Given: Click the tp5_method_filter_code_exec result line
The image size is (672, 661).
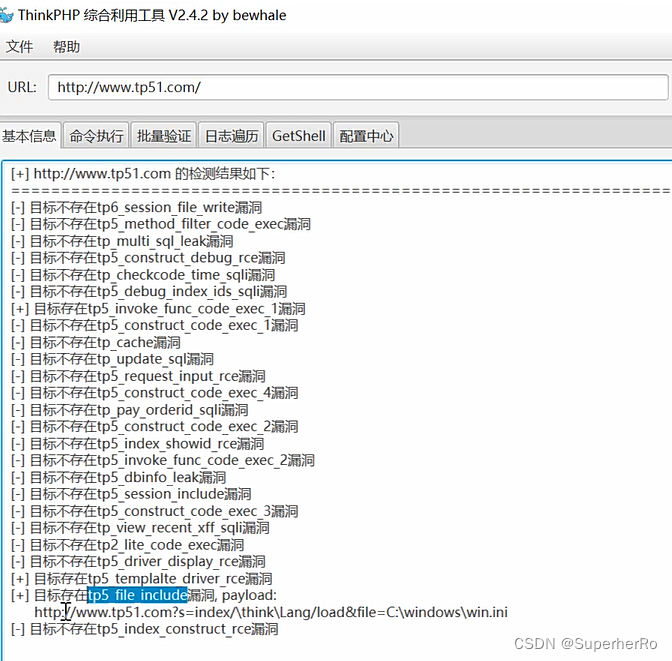Looking at the screenshot, I should (161, 224).
